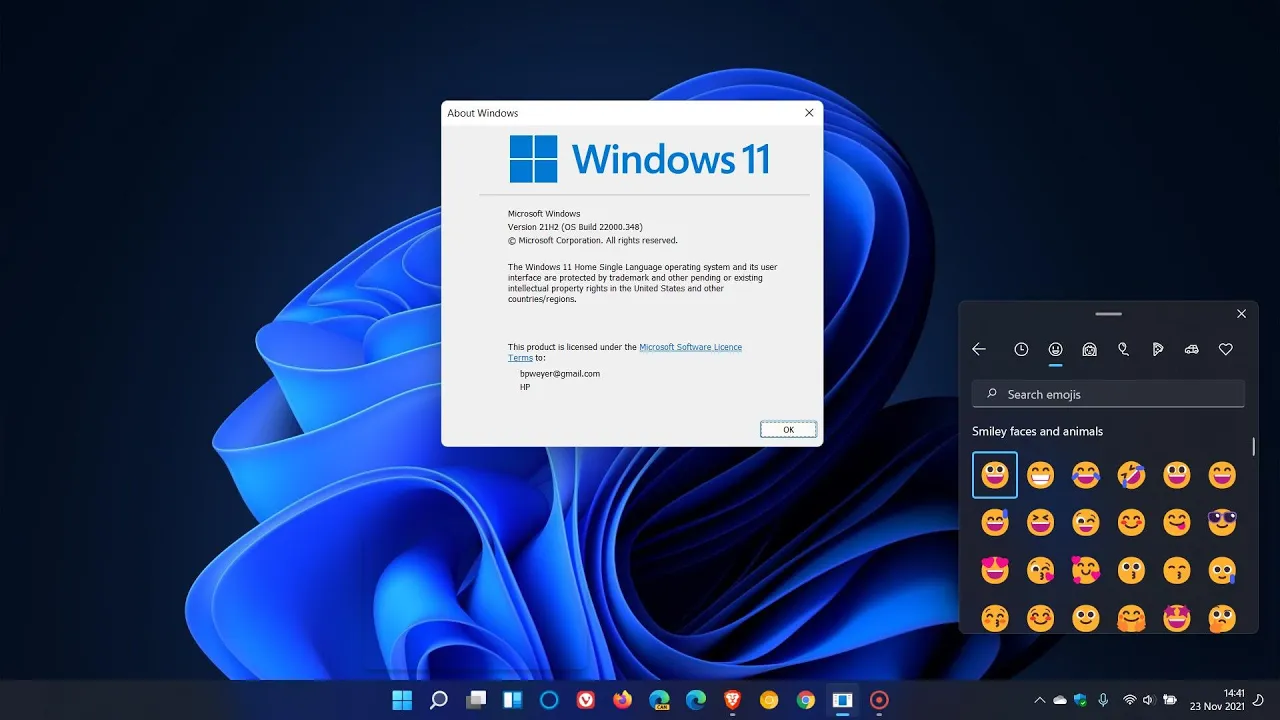
Task: Open recently used emojis tab
Action: [x=1021, y=349]
